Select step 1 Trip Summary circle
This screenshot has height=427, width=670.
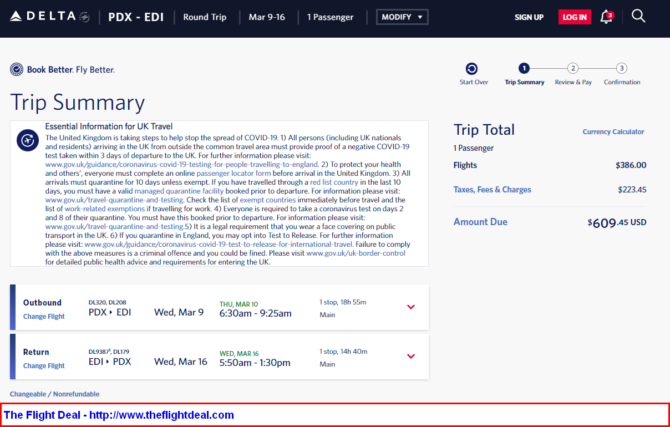coord(524,68)
